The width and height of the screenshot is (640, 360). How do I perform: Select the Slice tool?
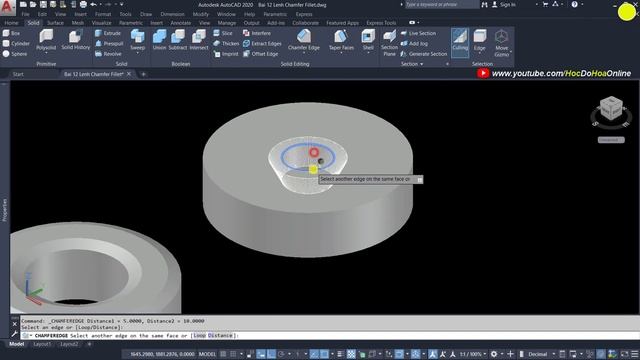[x=223, y=33]
